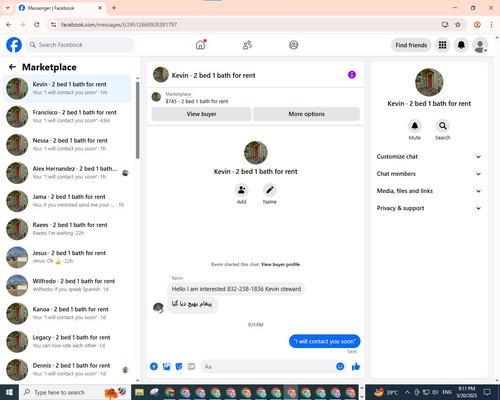The image size is (500, 400).
Task: Expand Customize chat section
Action: coord(429,157)
